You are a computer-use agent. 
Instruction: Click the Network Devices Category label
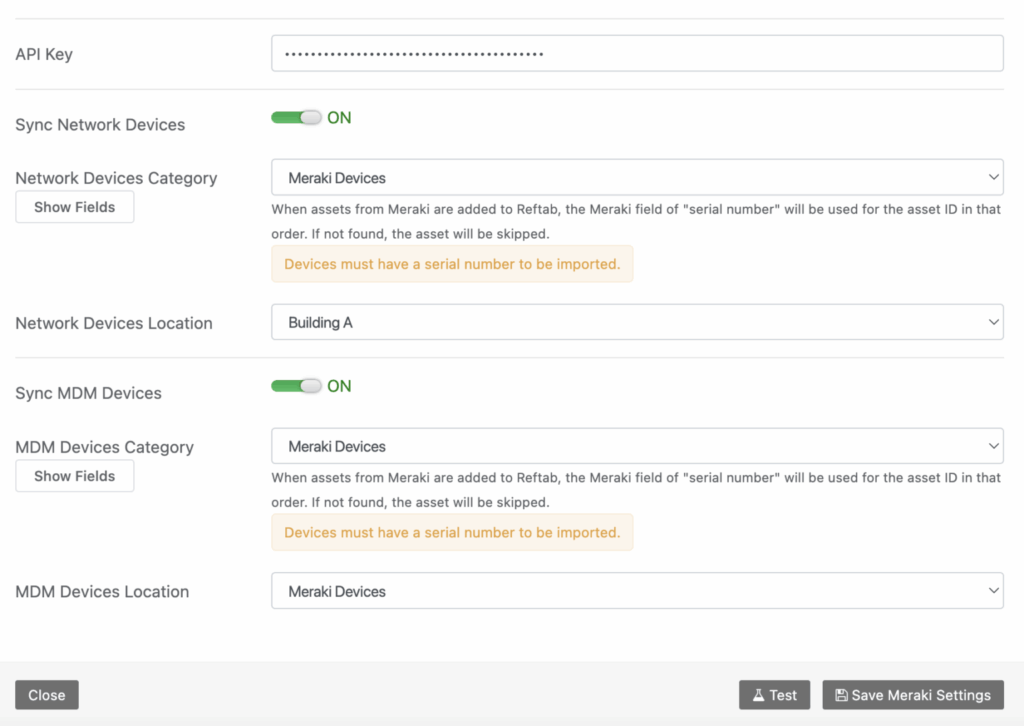(x=116, y=178)
